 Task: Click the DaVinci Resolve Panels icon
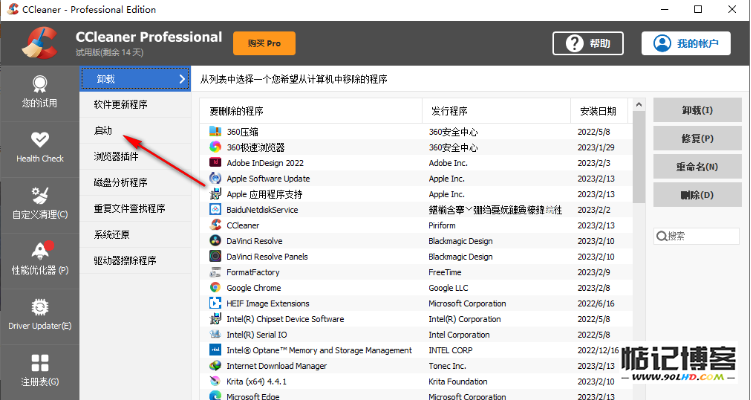(215, 256)
